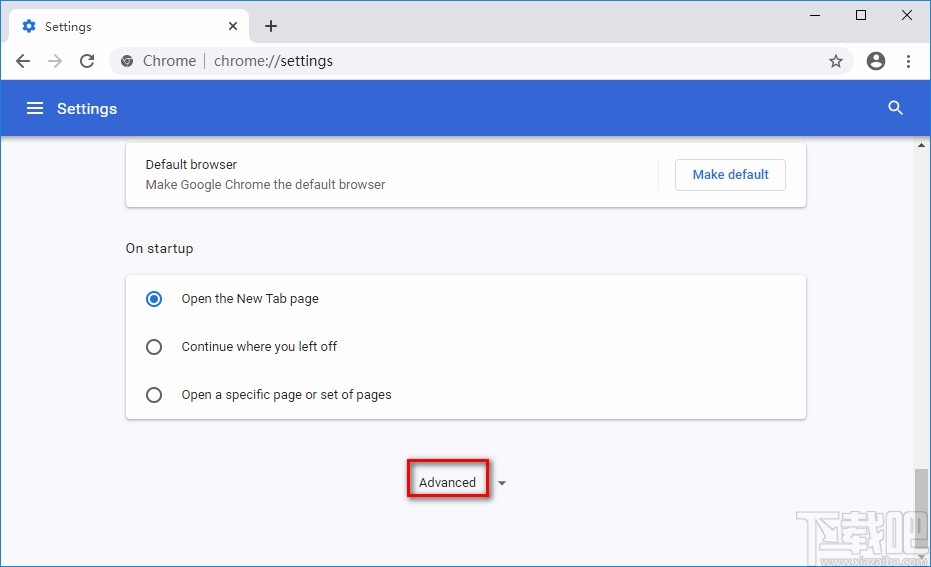Close the Settings tab
This screenshot has width=931, height=567.
point(233,27)
